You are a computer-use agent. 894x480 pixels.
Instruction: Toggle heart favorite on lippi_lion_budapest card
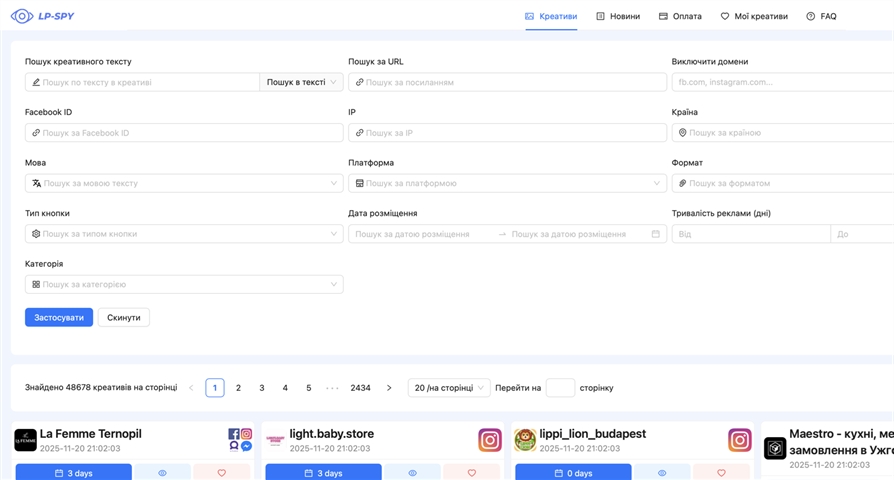[722, 473]
